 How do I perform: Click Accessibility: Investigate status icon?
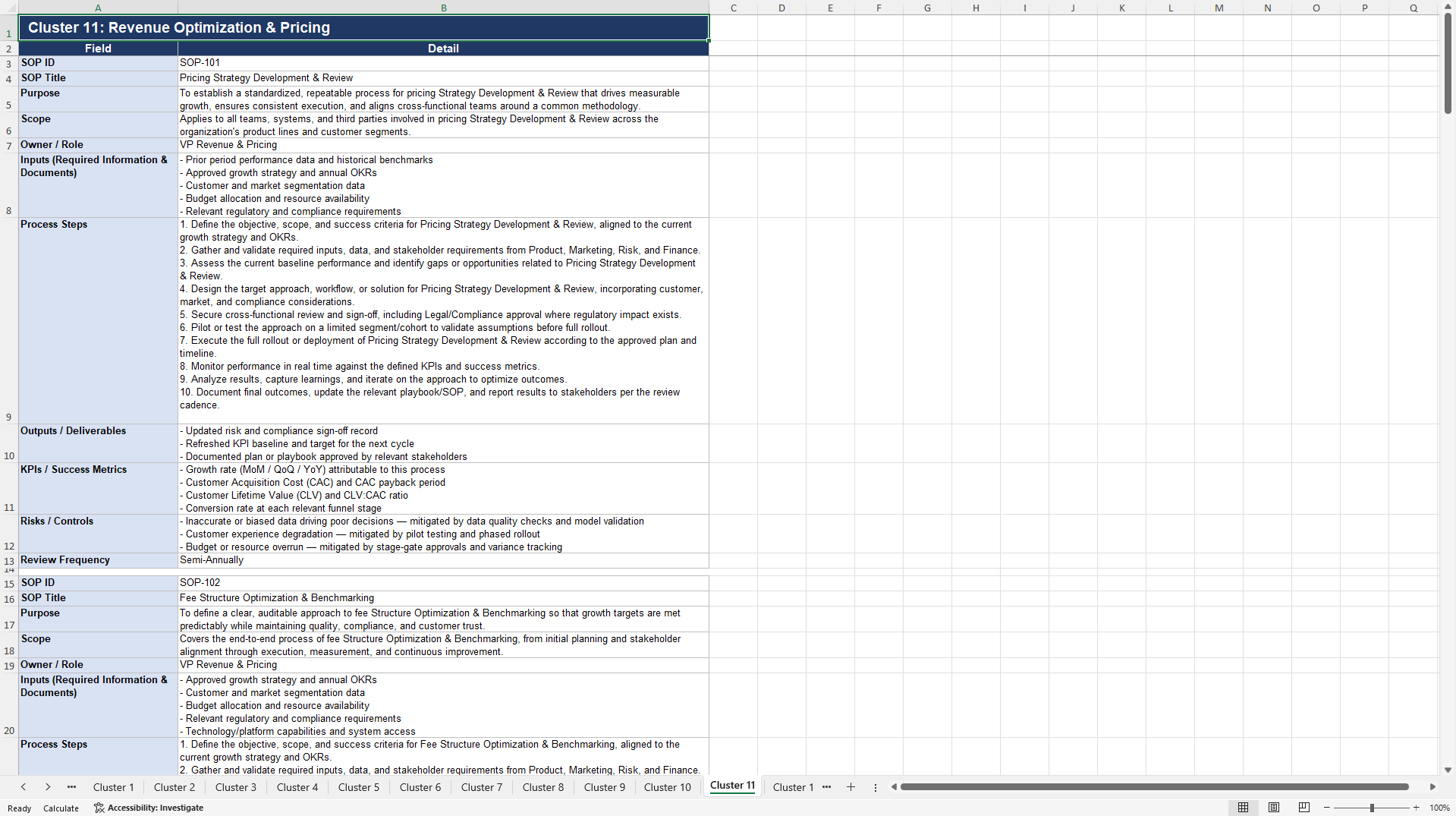tap(149, 808)
